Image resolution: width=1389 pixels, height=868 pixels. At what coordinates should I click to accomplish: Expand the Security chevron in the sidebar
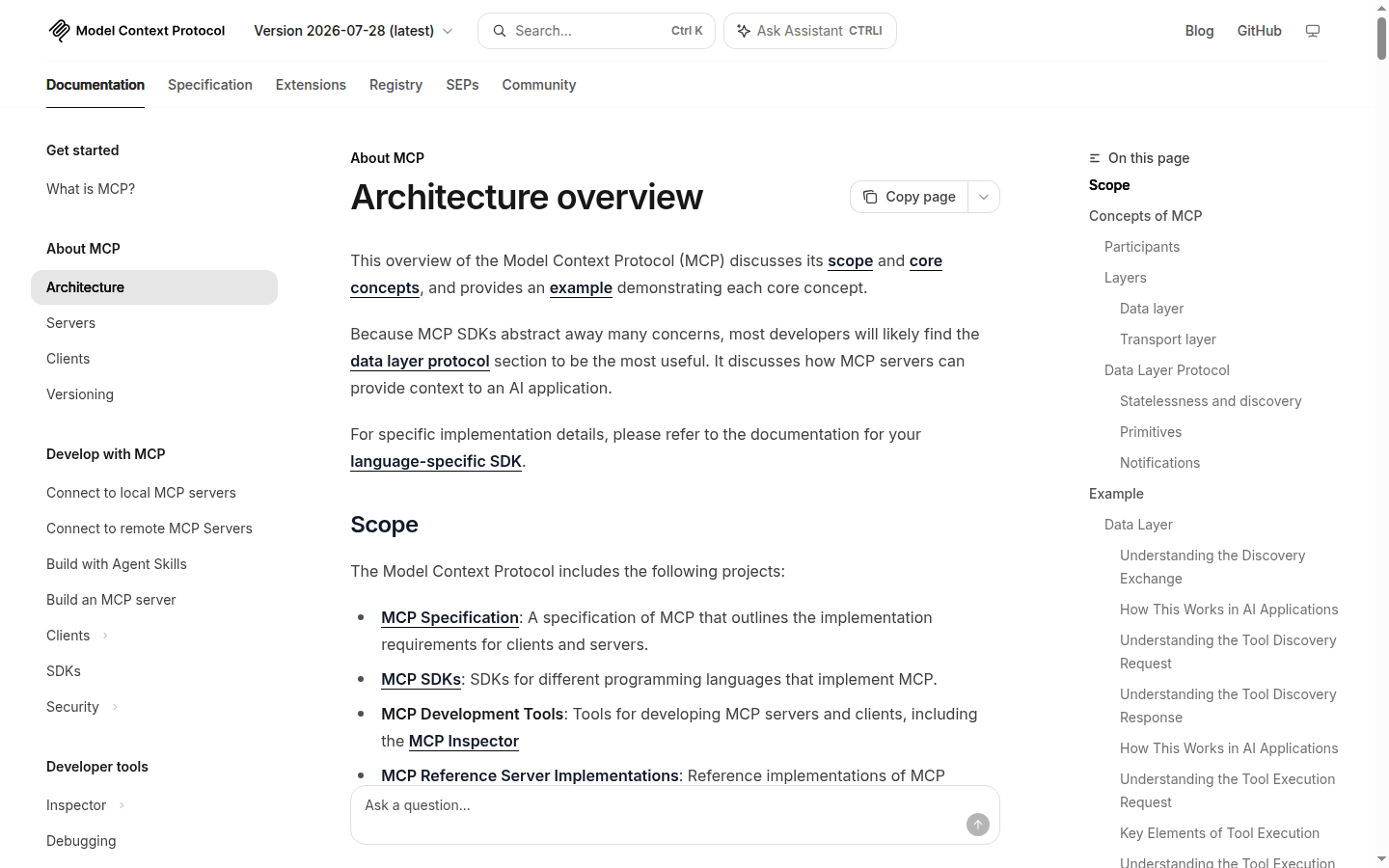click(115, 707)
